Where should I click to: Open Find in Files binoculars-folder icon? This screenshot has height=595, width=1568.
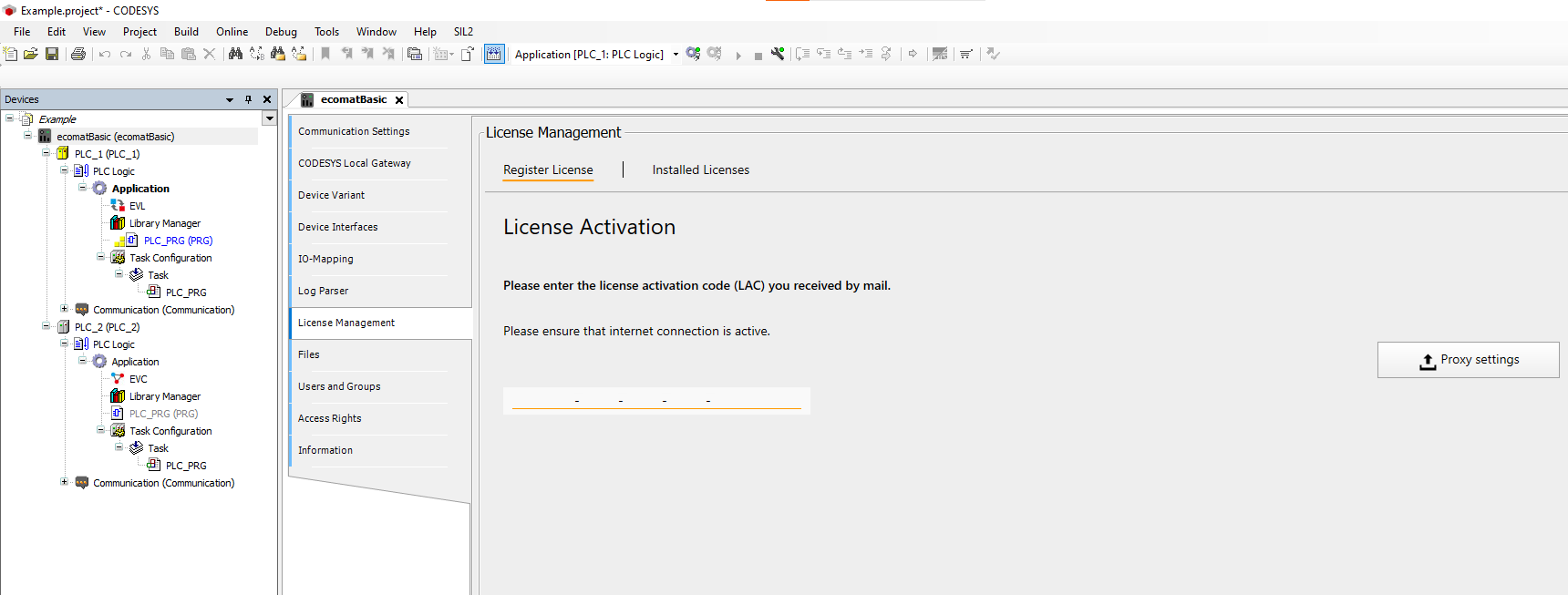click(x=277, y=54)
